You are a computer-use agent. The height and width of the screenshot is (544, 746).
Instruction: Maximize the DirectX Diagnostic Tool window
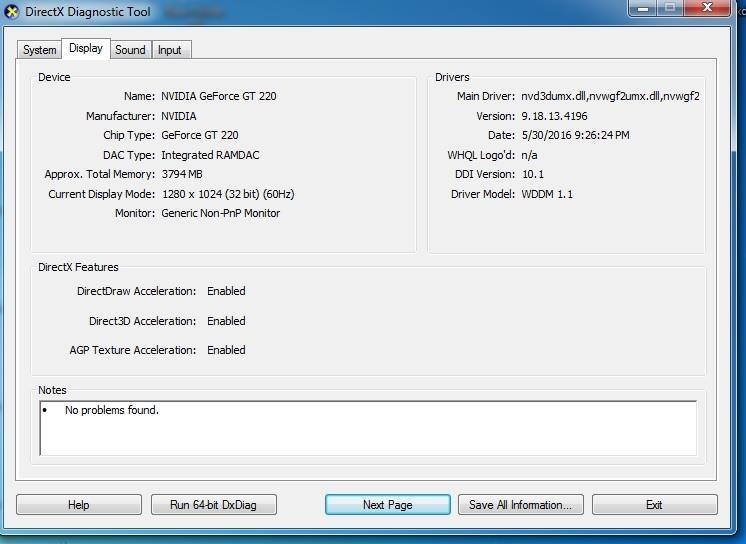tap(670, 8)
